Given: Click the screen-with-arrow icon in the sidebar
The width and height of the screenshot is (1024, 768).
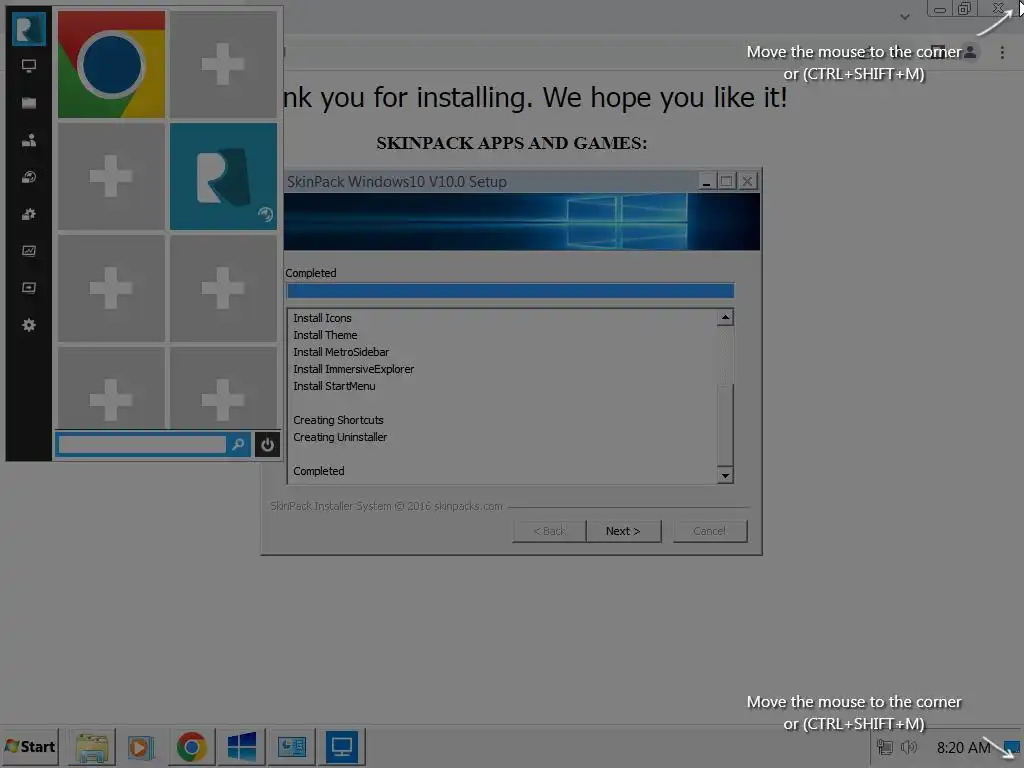Looking at the screenshot, I should pyautogui.click(x=29, y=288).
